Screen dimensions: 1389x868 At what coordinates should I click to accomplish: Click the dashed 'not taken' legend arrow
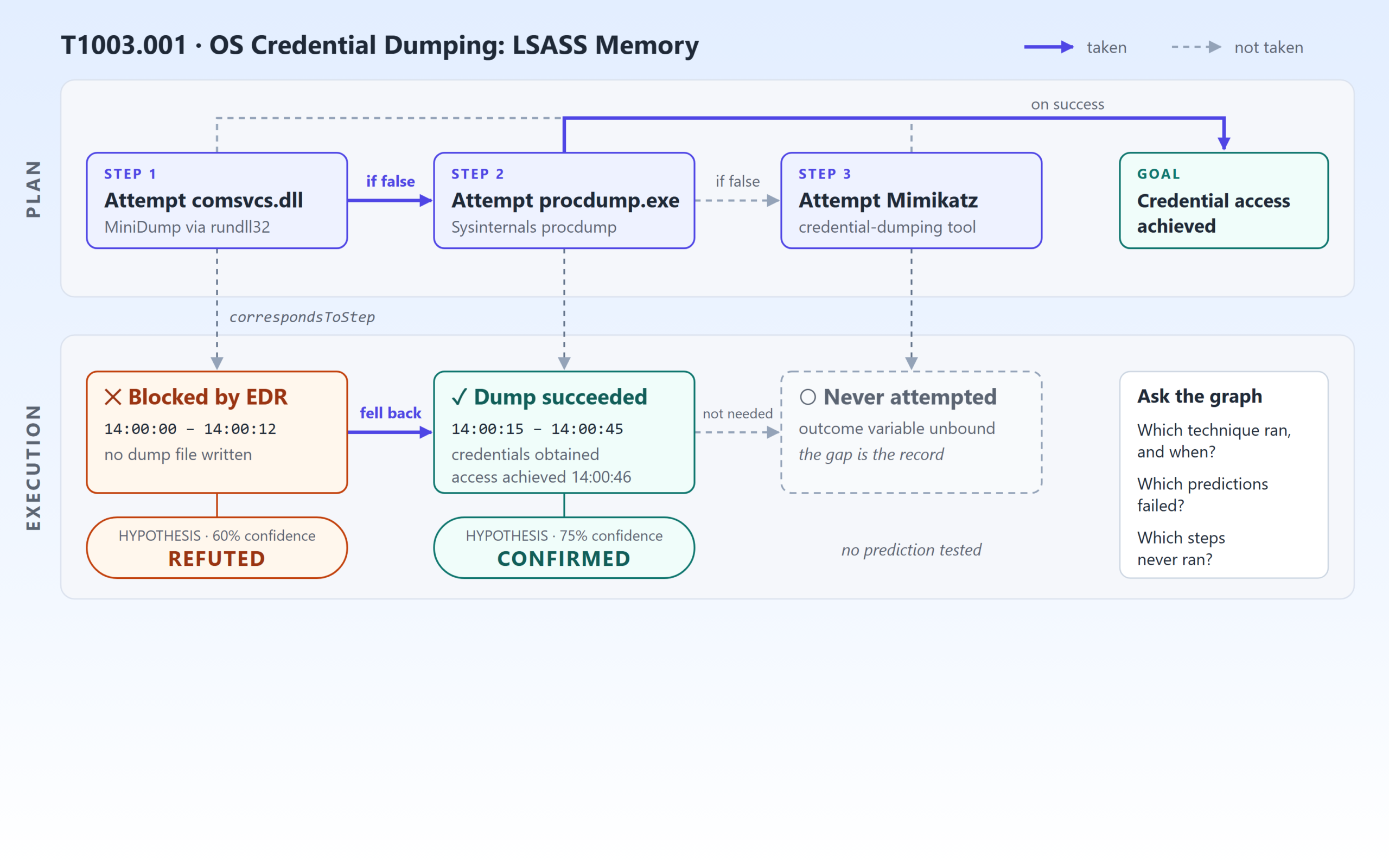pos(1196,47)
